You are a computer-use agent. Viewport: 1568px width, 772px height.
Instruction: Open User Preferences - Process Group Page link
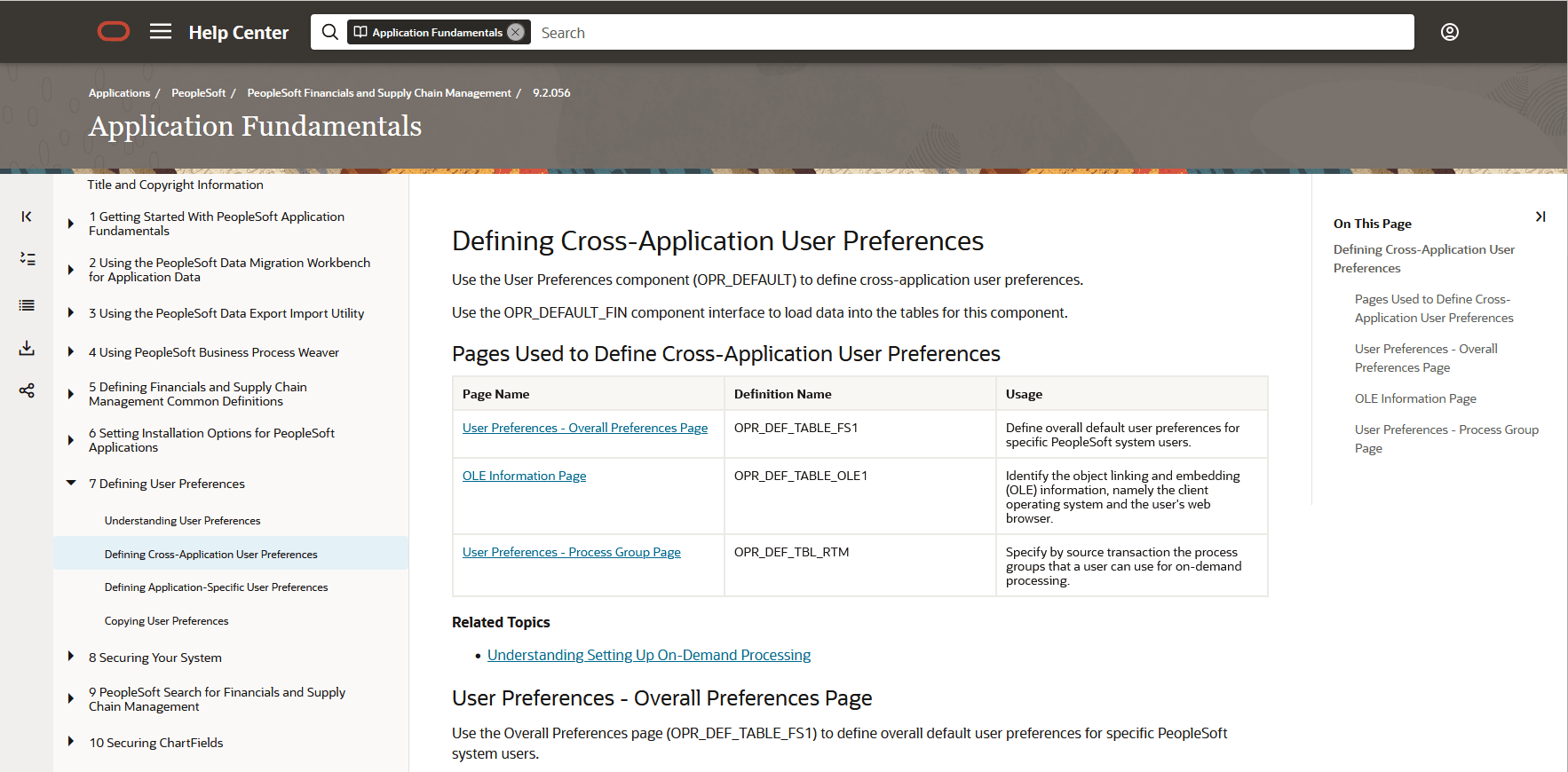click(x=571, y=552)
